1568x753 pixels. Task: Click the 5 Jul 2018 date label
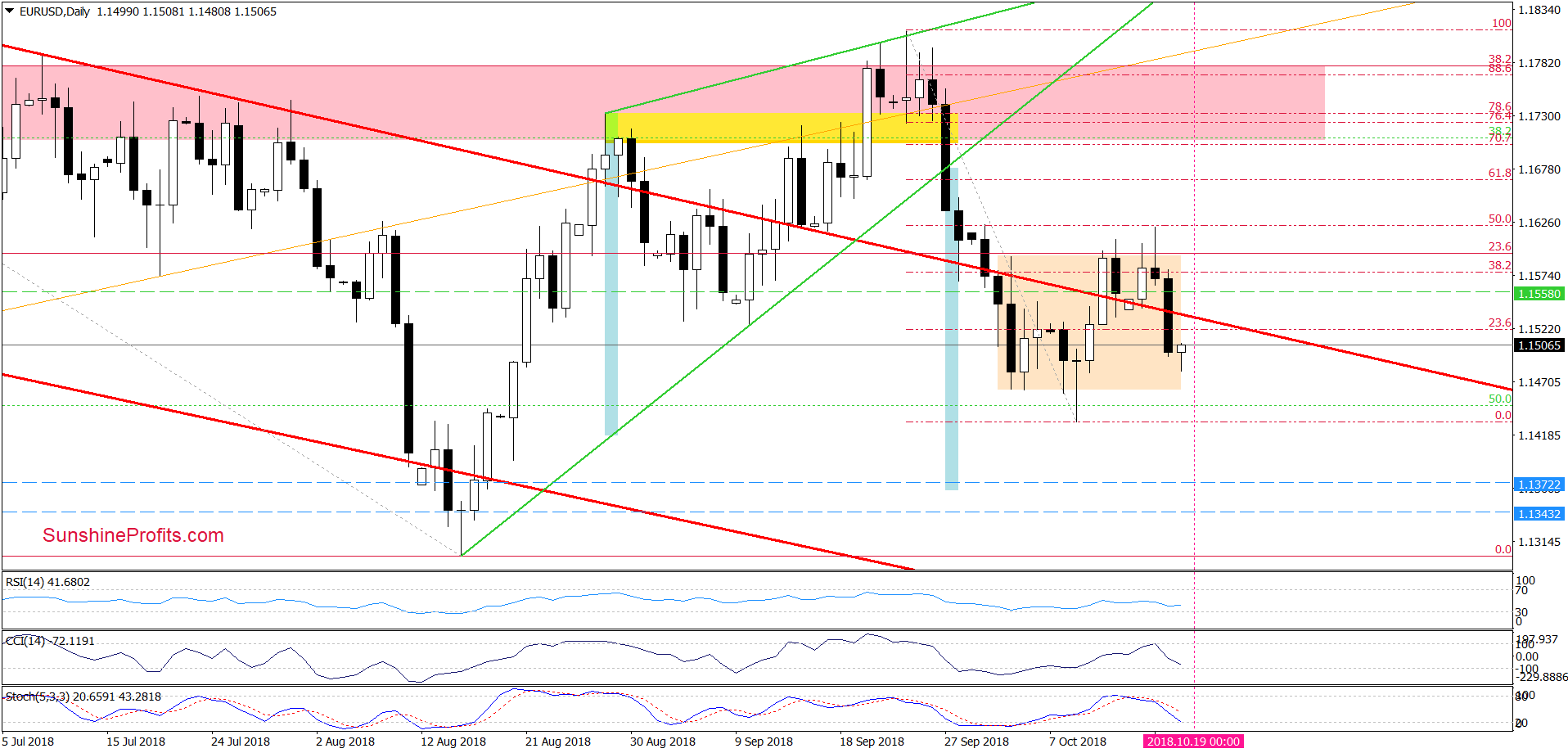pos(28,742)
